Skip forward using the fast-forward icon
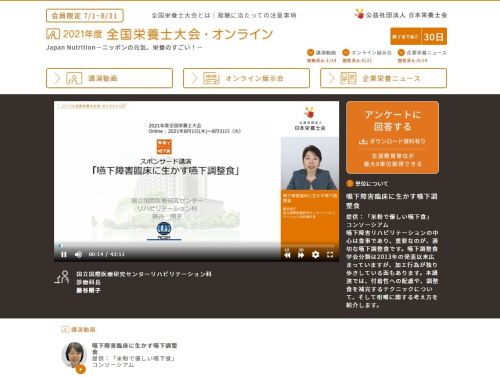 (x=301, y=254)
